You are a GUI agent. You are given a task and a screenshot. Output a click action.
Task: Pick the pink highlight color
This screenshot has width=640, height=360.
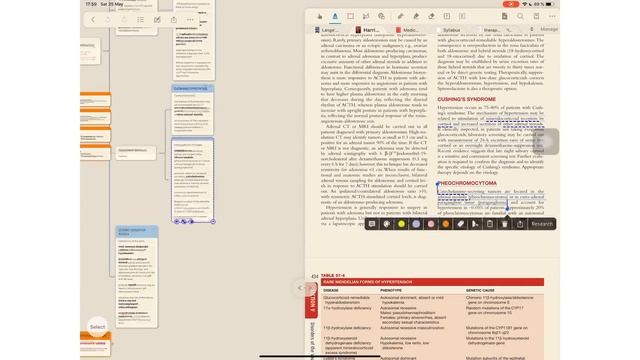[431, 224]
